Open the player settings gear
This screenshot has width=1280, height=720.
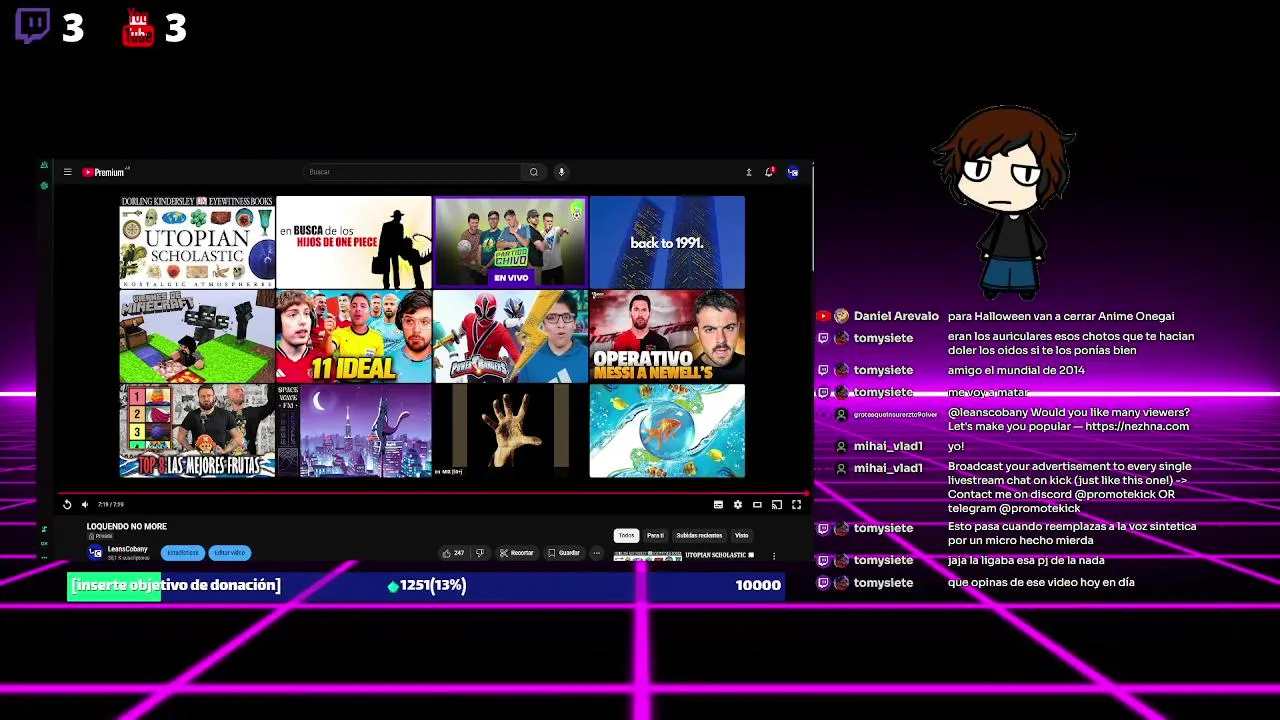(x=738, y=504)
